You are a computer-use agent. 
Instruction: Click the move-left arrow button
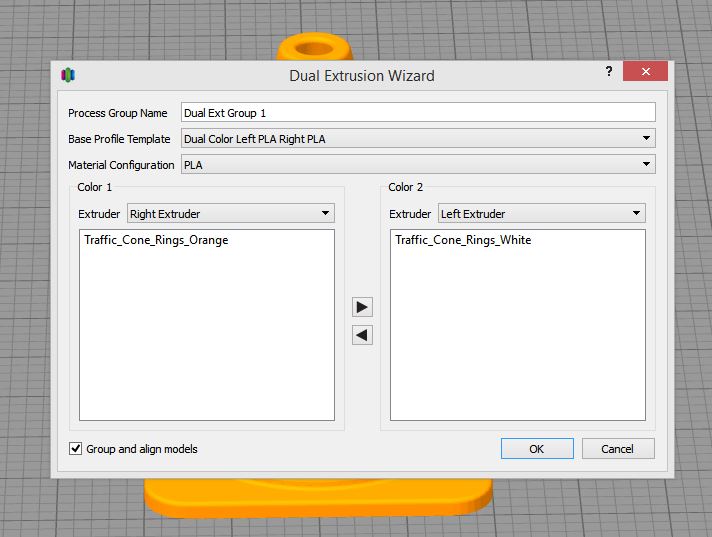pyautogui.click(x=362, y=336)
